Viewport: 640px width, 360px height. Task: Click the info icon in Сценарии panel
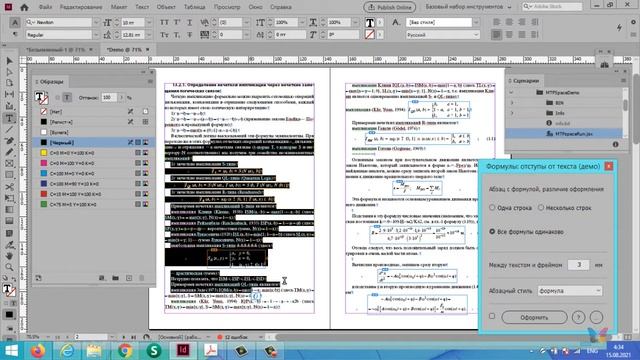tap(616, 144)
